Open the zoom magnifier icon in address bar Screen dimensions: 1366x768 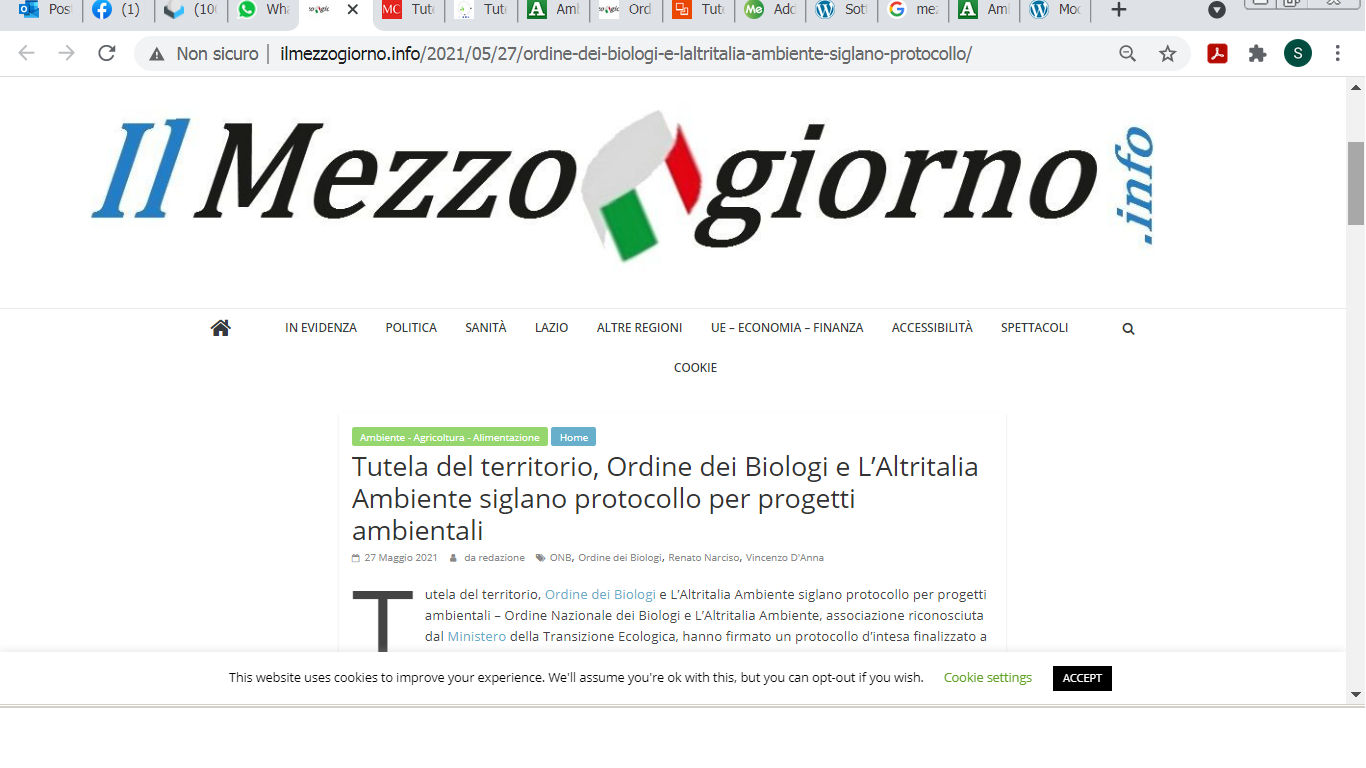coord(1127,54)
